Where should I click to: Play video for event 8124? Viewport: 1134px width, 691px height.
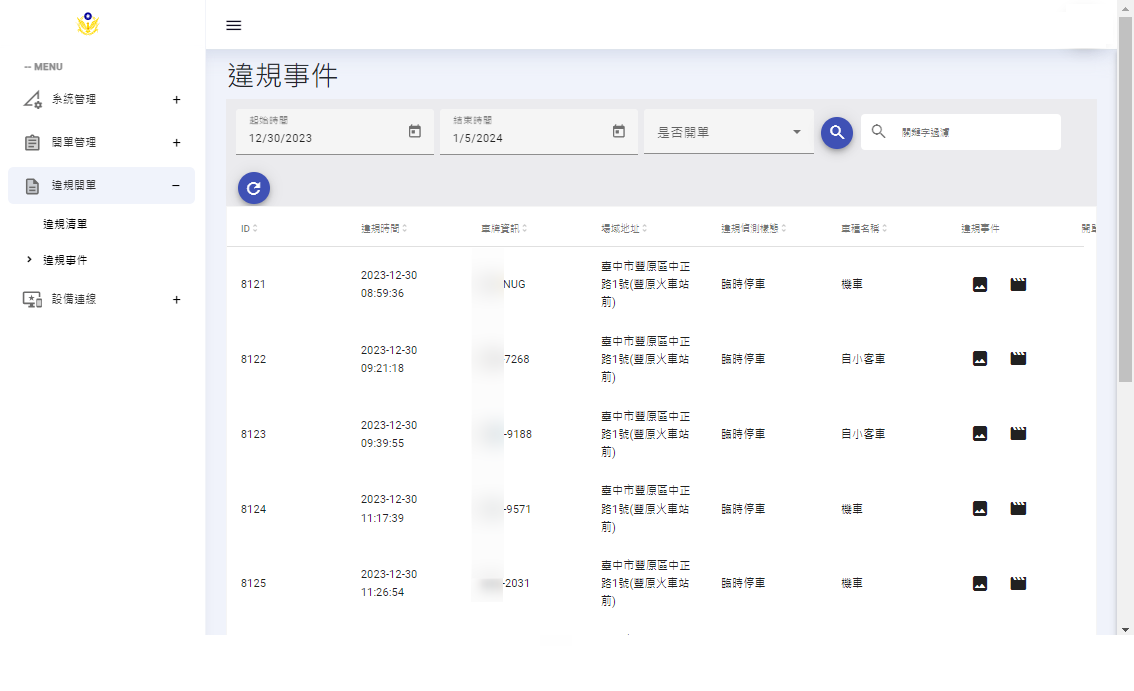[x=1018, y=509]
